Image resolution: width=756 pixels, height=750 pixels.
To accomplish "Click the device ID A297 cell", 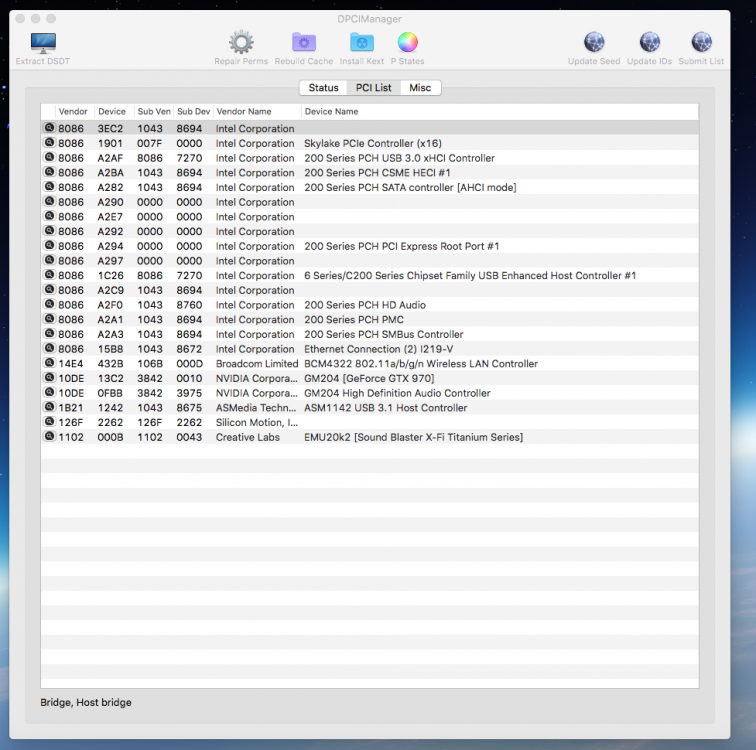I will tap(110, 261).
